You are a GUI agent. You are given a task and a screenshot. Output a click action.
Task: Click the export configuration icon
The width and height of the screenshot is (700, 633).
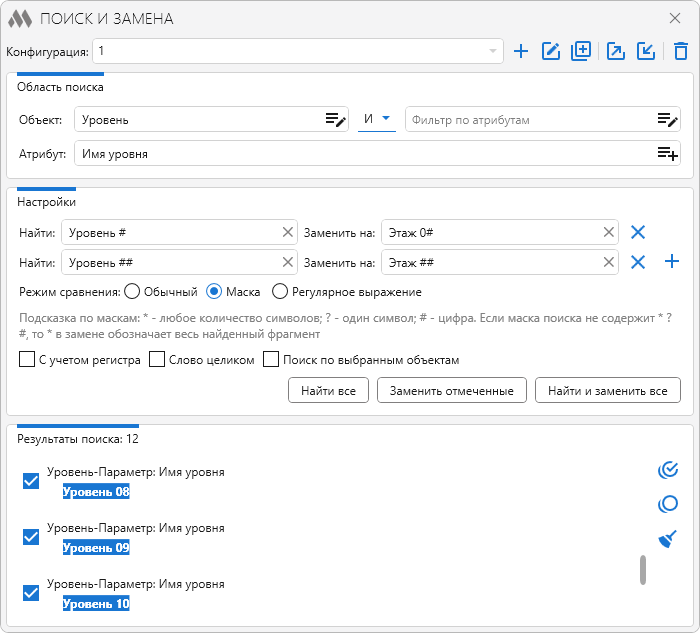click(617, 51)
